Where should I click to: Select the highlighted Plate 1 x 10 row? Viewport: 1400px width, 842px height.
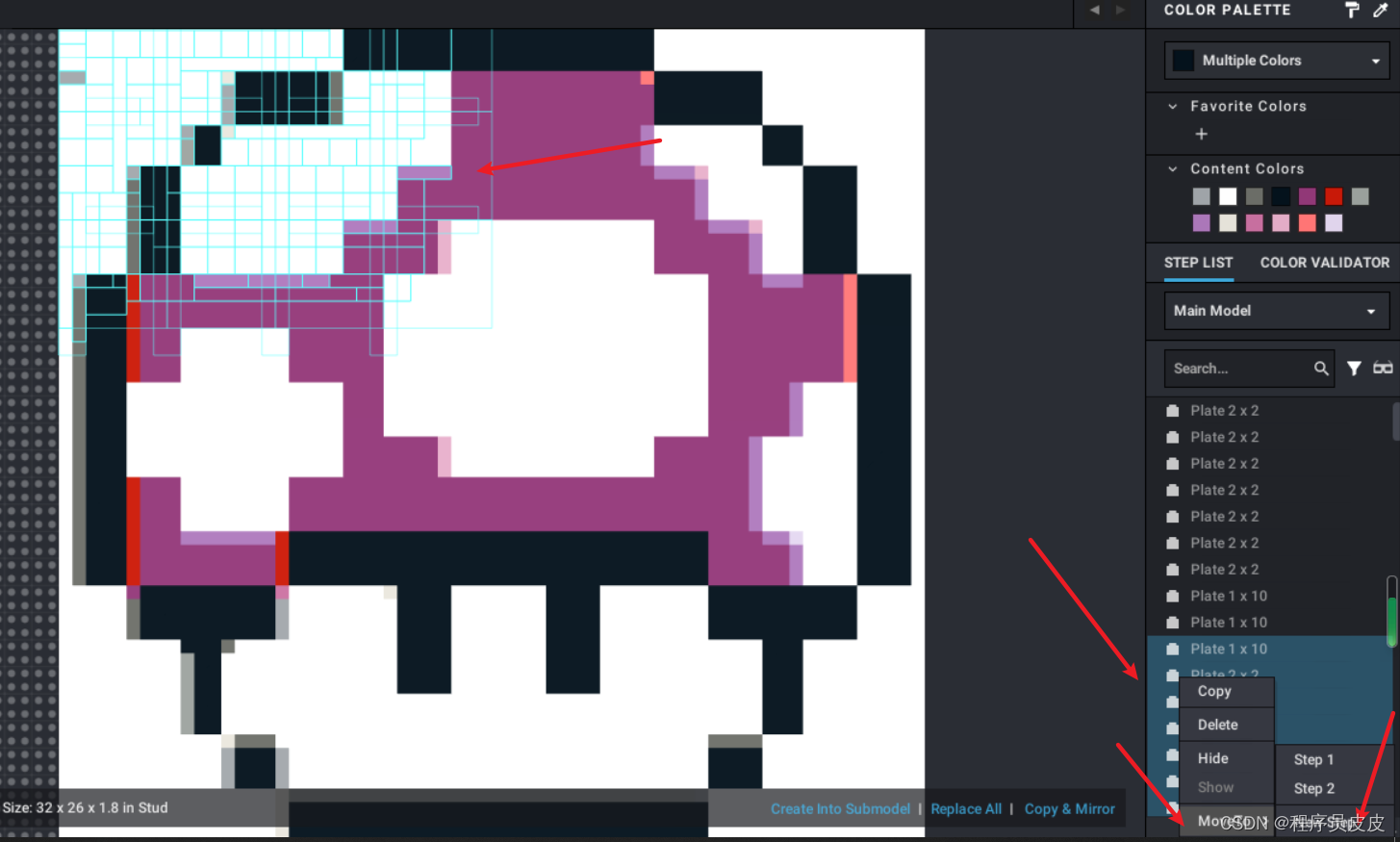click(x=1269, y=650)
